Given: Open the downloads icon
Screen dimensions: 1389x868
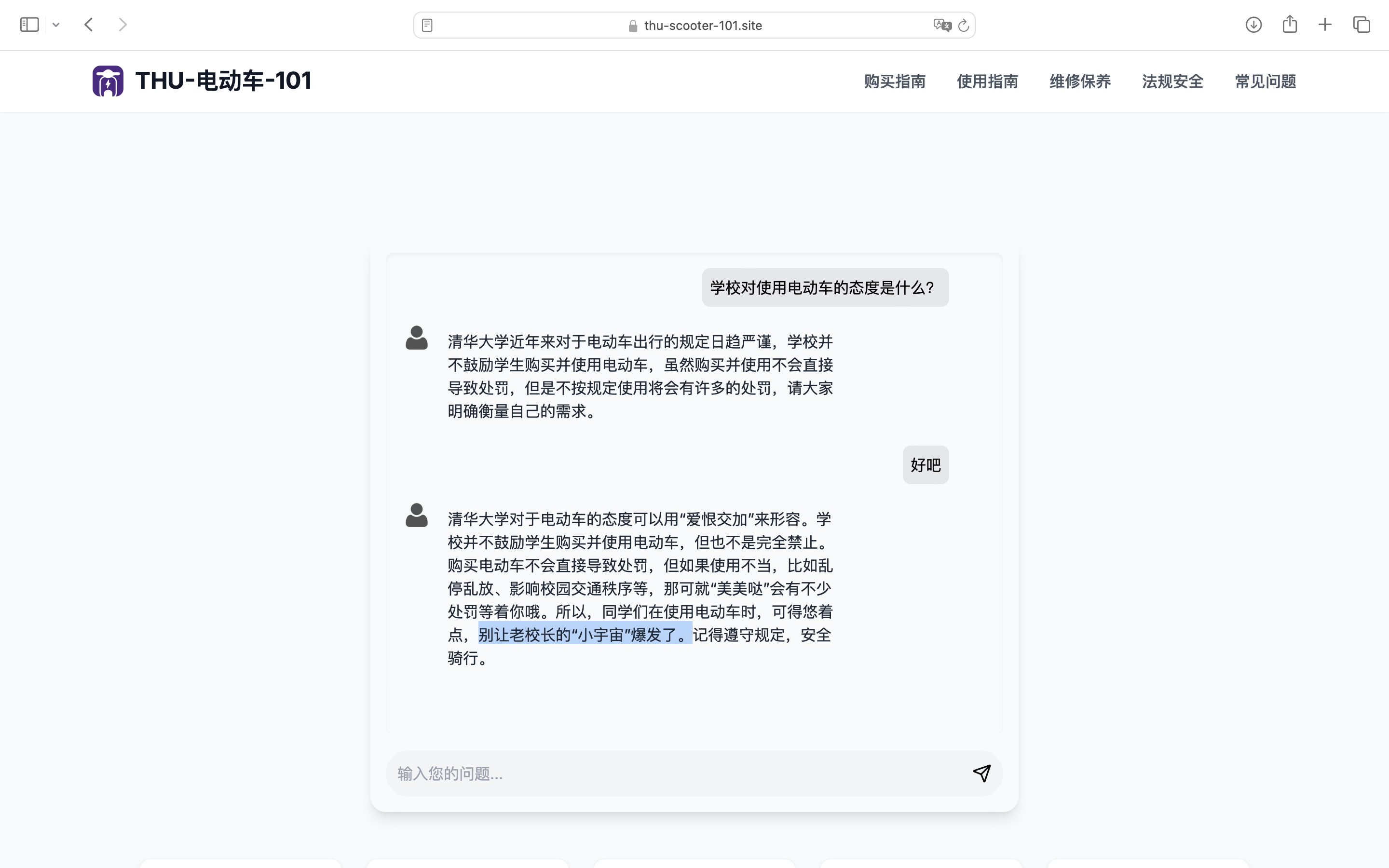Looking at the screenshot, I should [x=1253, y=25].
